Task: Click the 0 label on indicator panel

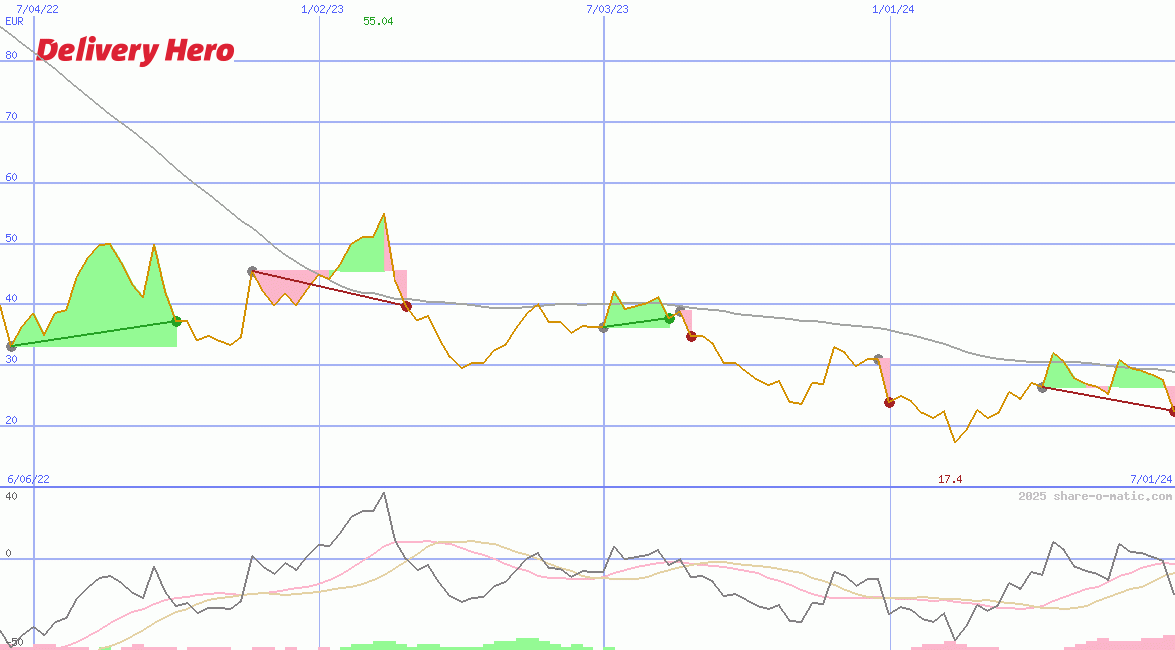Action: pos(9,553)
